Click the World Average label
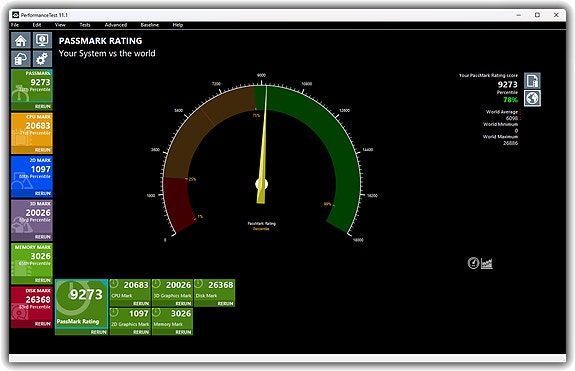The image size is (575, 371). [502, 112]
